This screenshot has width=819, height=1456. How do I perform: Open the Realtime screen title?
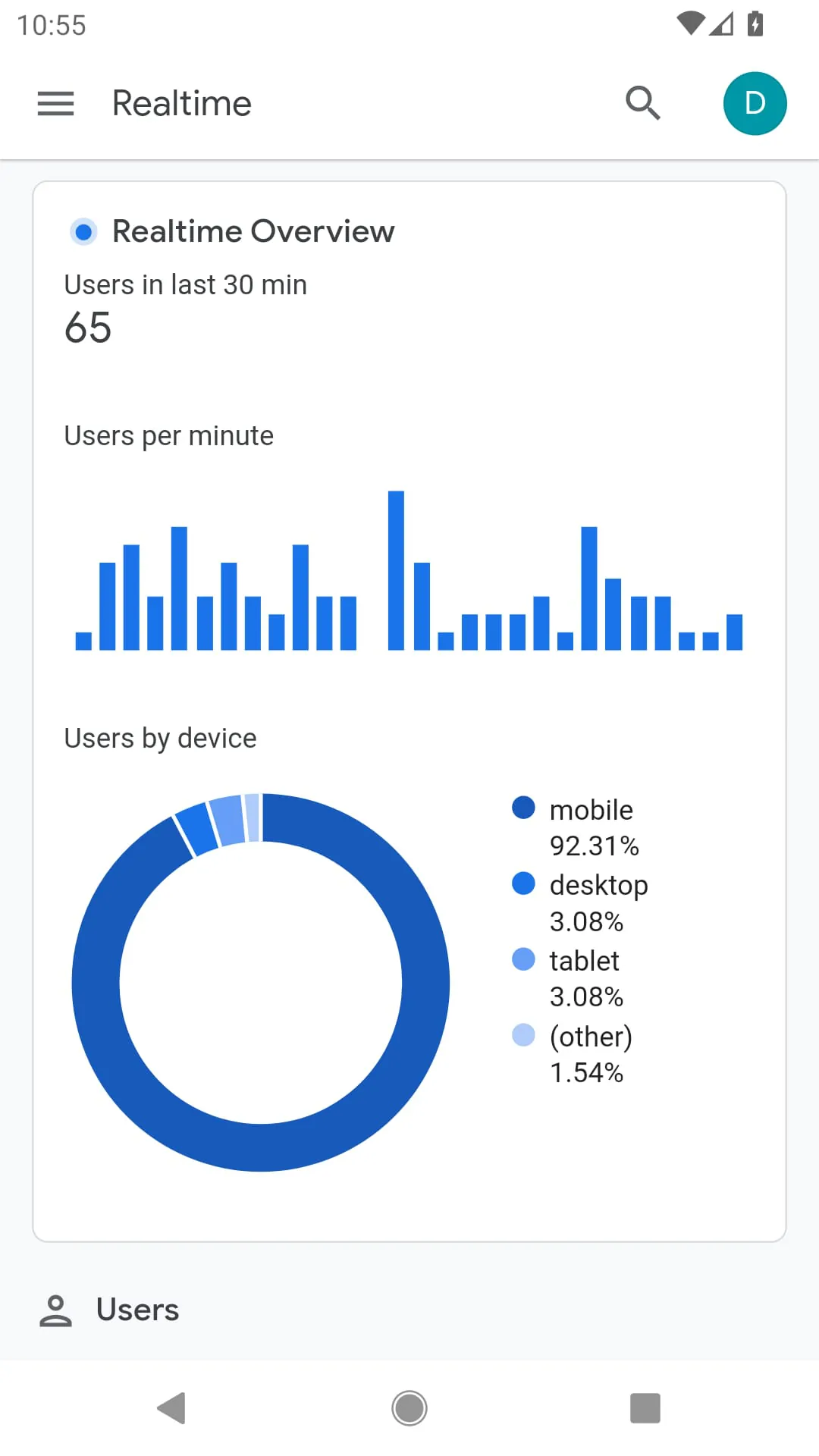(x=180, y=103)
